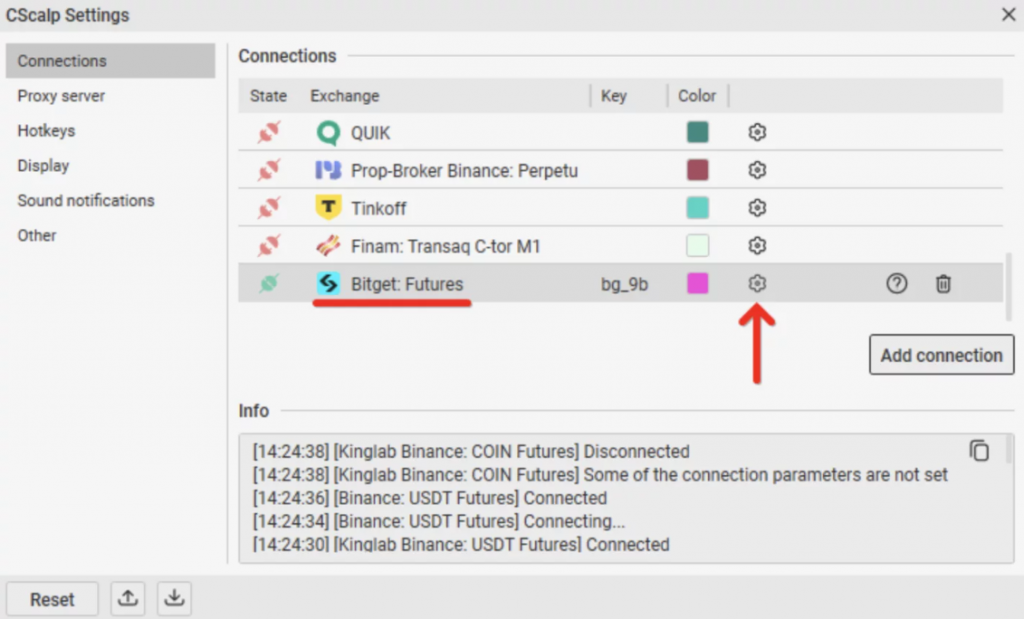Close the CScalp Settings window
Viewport: 1024px width, 619px height.
click(x=1009, y=15)
